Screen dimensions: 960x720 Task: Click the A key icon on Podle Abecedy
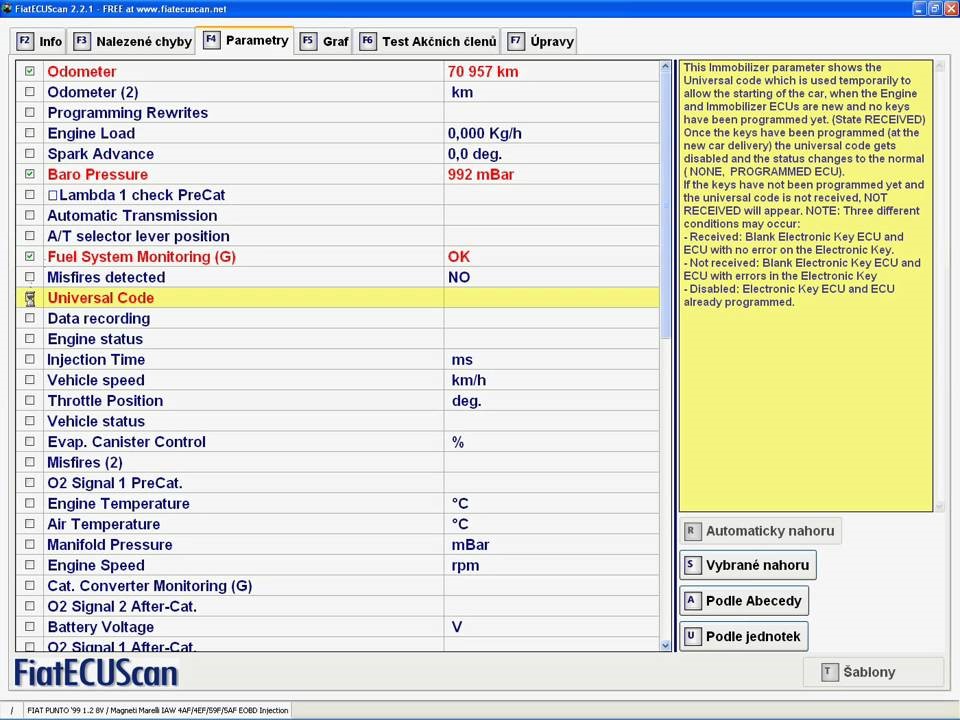point(691,601)
